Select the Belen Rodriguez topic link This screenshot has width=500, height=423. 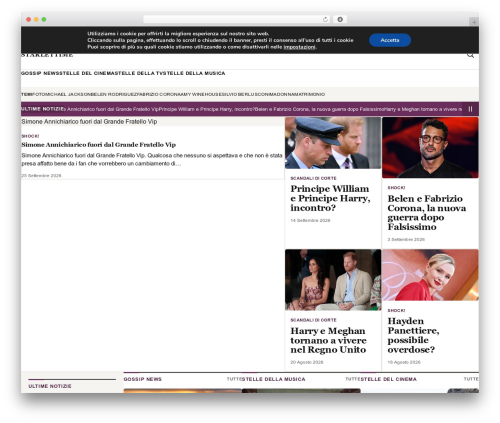[x=114, y=94]
